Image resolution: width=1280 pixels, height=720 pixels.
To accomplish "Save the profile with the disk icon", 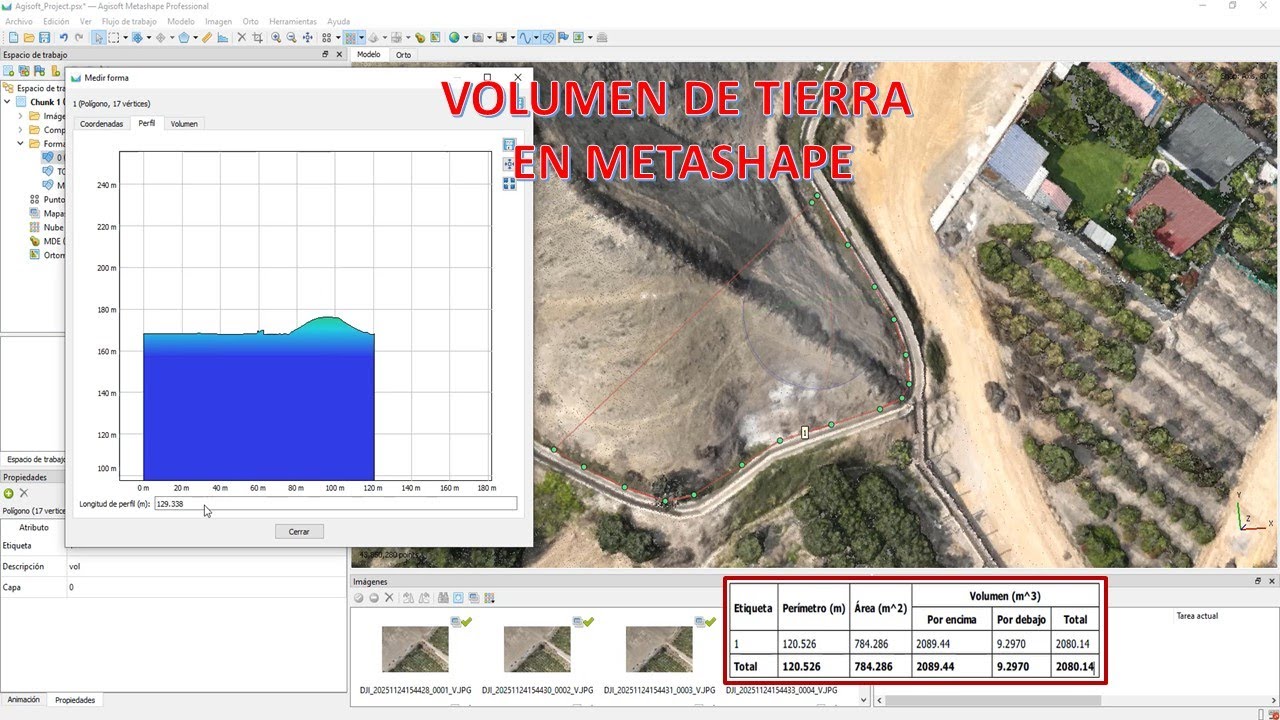I will pos(509,145).
